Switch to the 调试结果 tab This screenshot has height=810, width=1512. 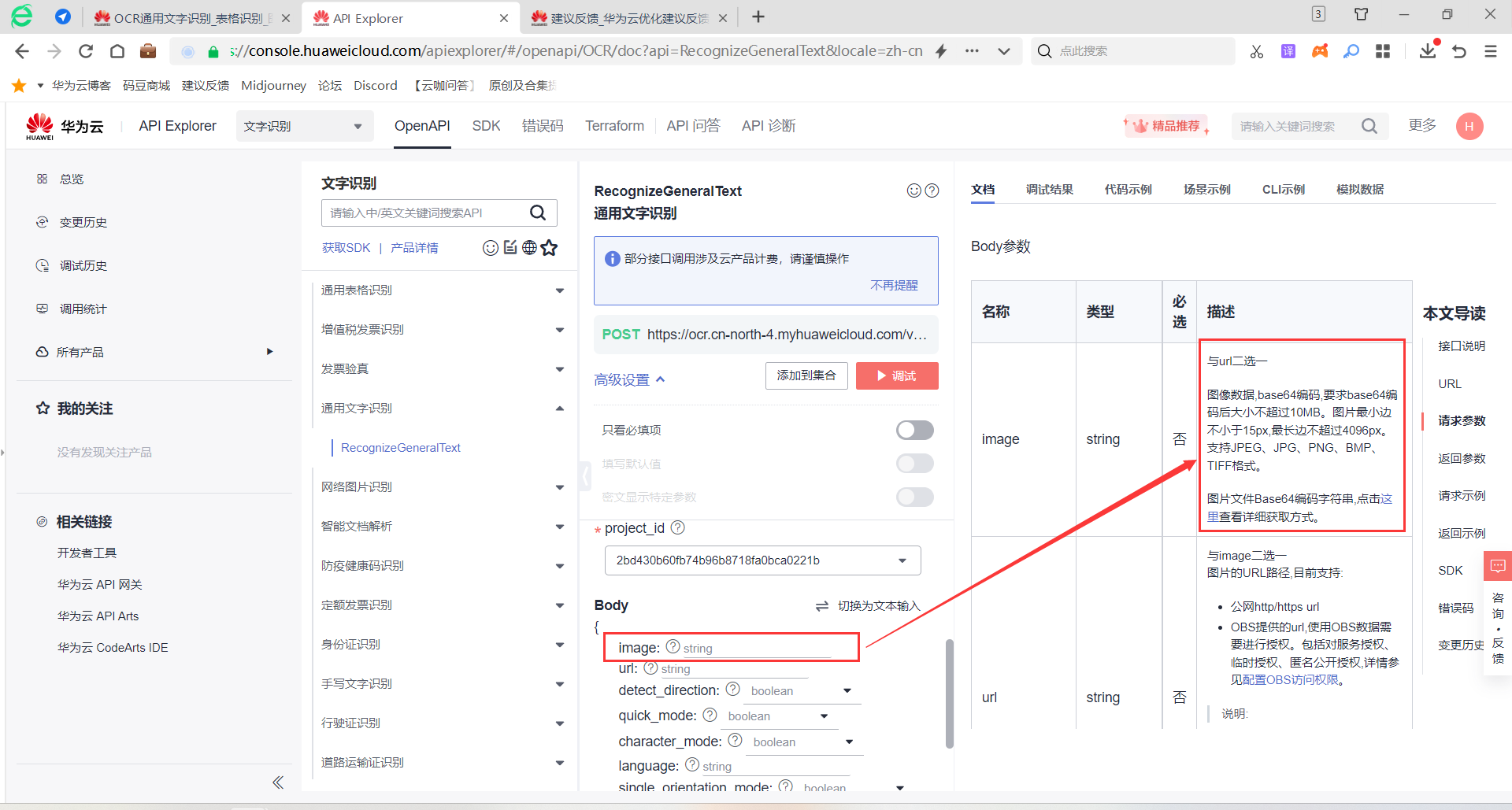point(1049,189)
